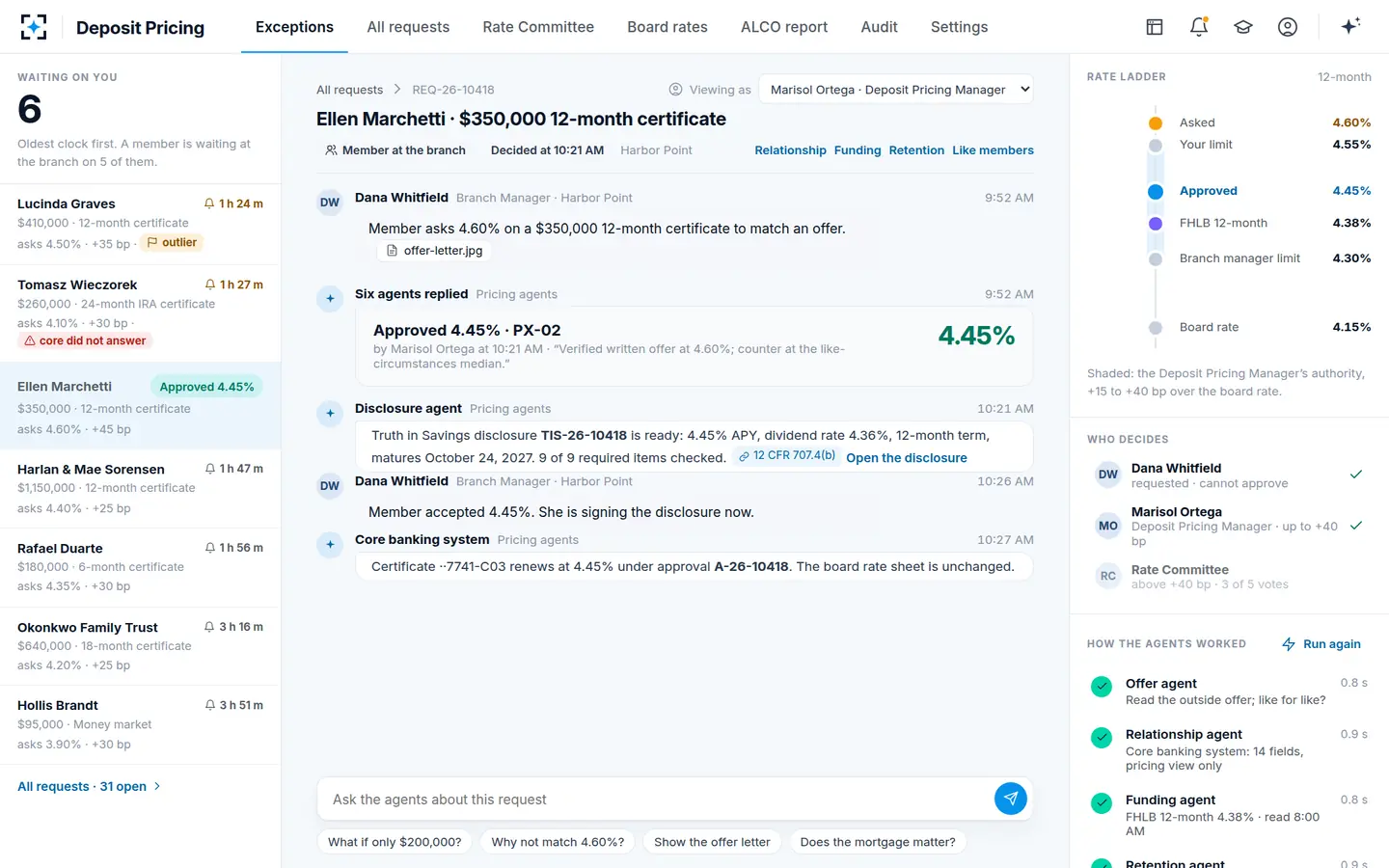
Task: Click the DW avatar on the 9:52 AM message
Action: click(x=330, y=203)
